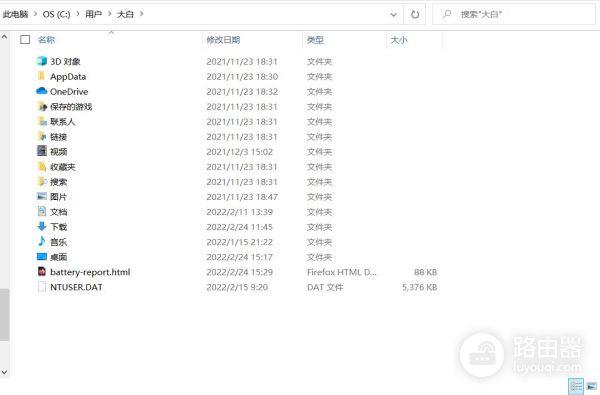600x395 pixels.
Task: Open the chevron after OS (C:) breadcrumb
Action: click(x=78, y=14)
